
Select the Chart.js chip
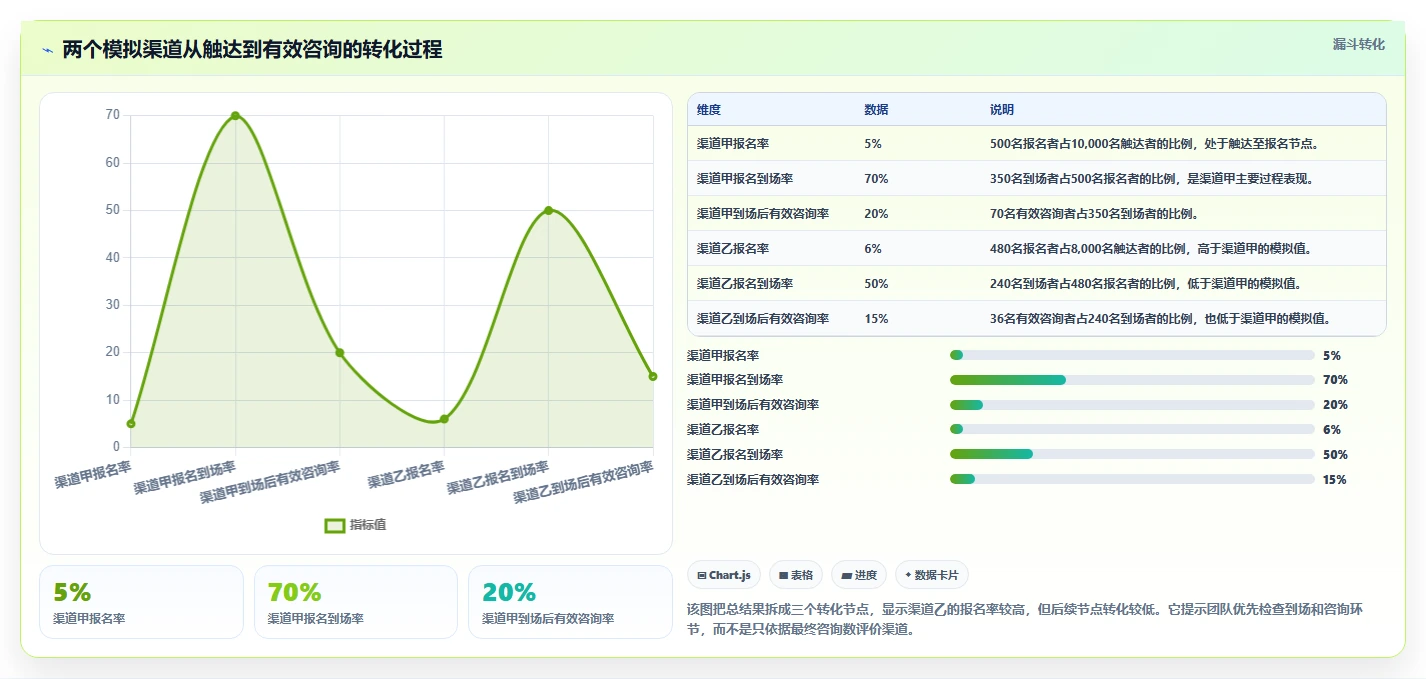pos(724,575)
